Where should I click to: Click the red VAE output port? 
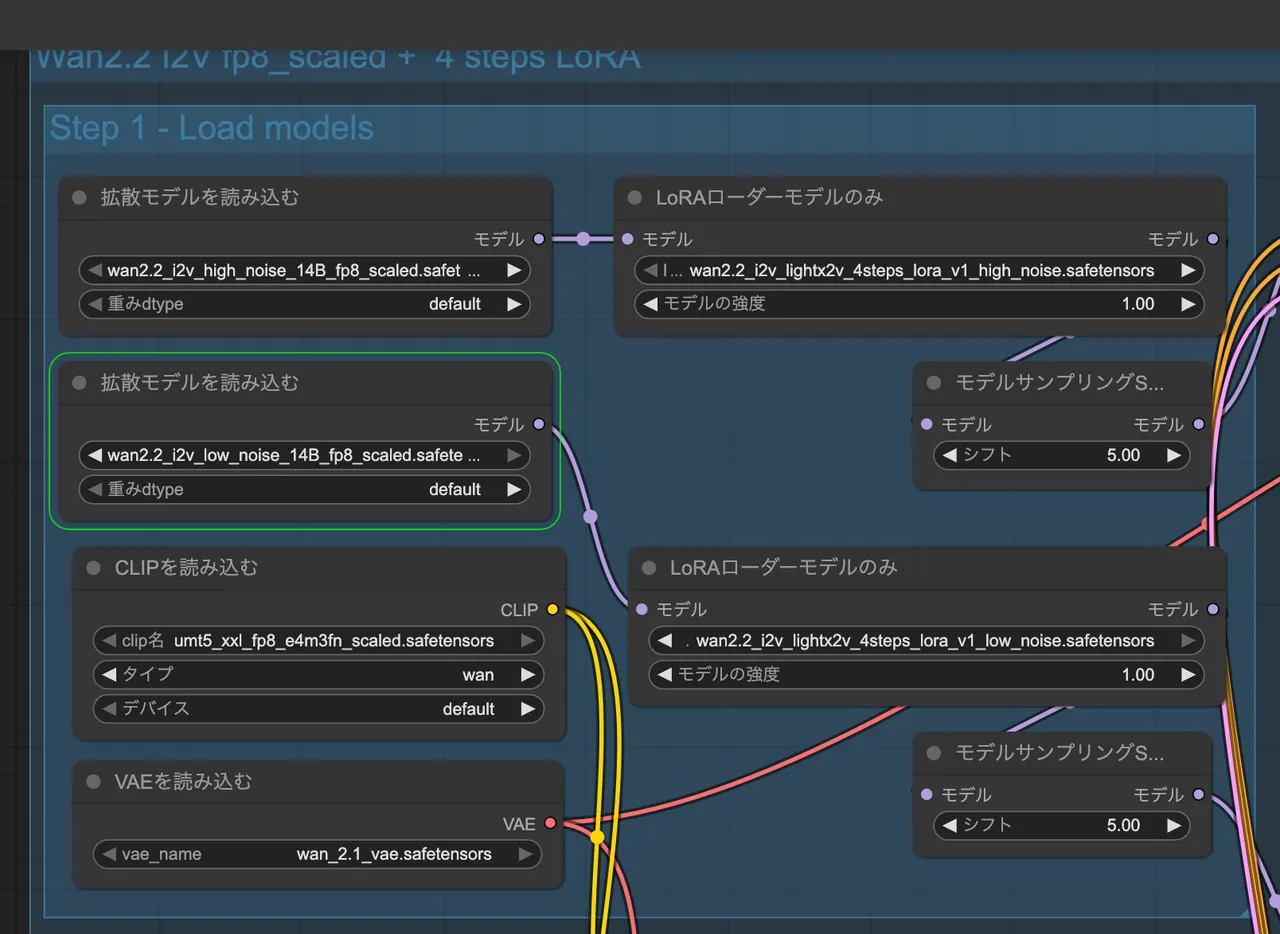tap(550, 824)
